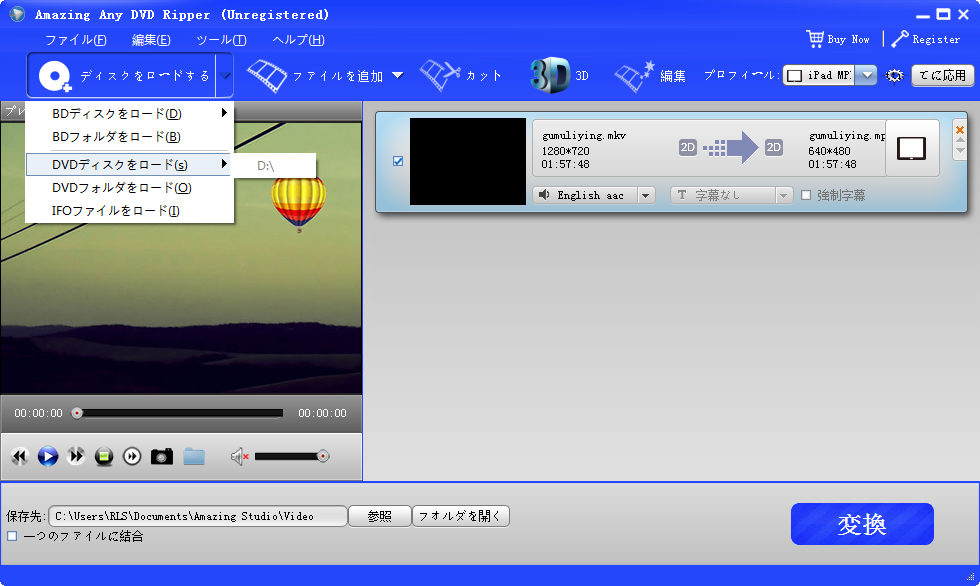980x586 pixels.
Task: Open the ヘルプ(H) menu
Action: [x=298, y=40]
